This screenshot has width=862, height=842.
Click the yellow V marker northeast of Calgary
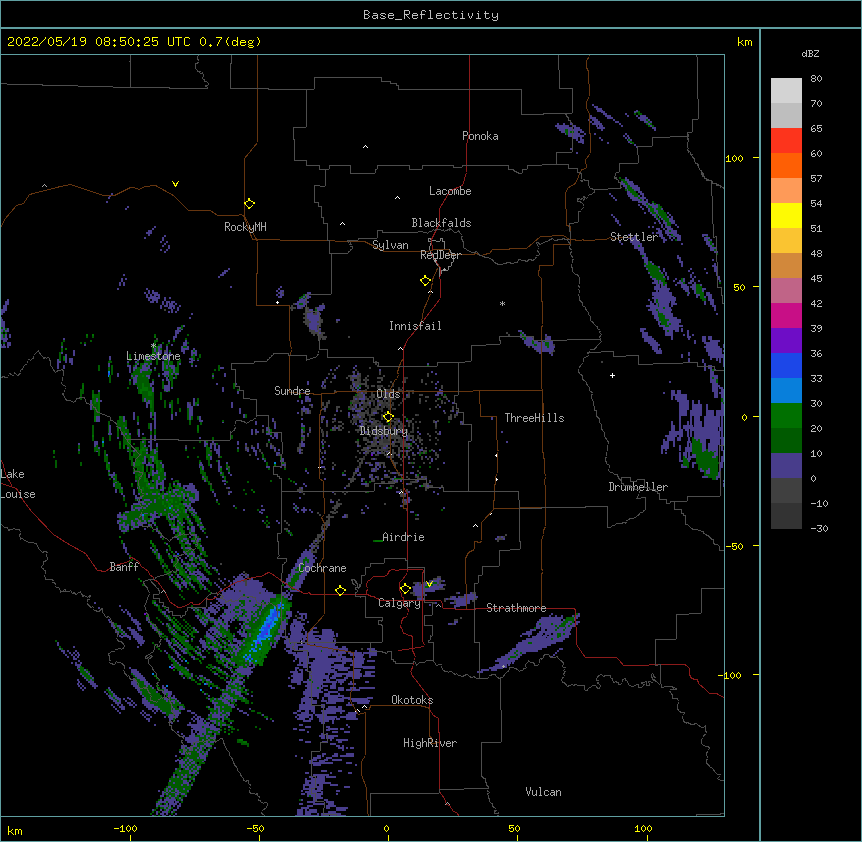(429, 584)
